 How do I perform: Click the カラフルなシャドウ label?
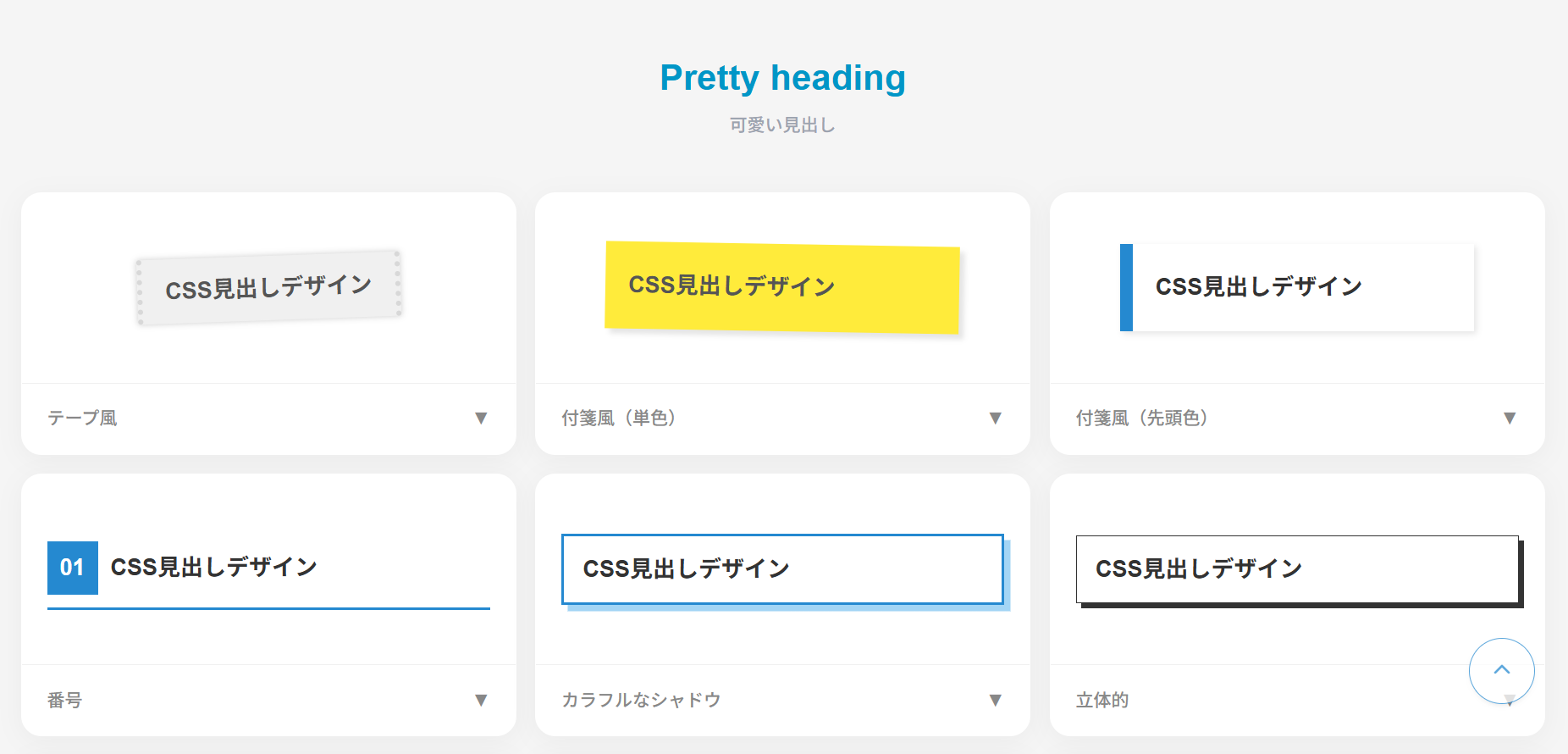(x=641, y=700)
